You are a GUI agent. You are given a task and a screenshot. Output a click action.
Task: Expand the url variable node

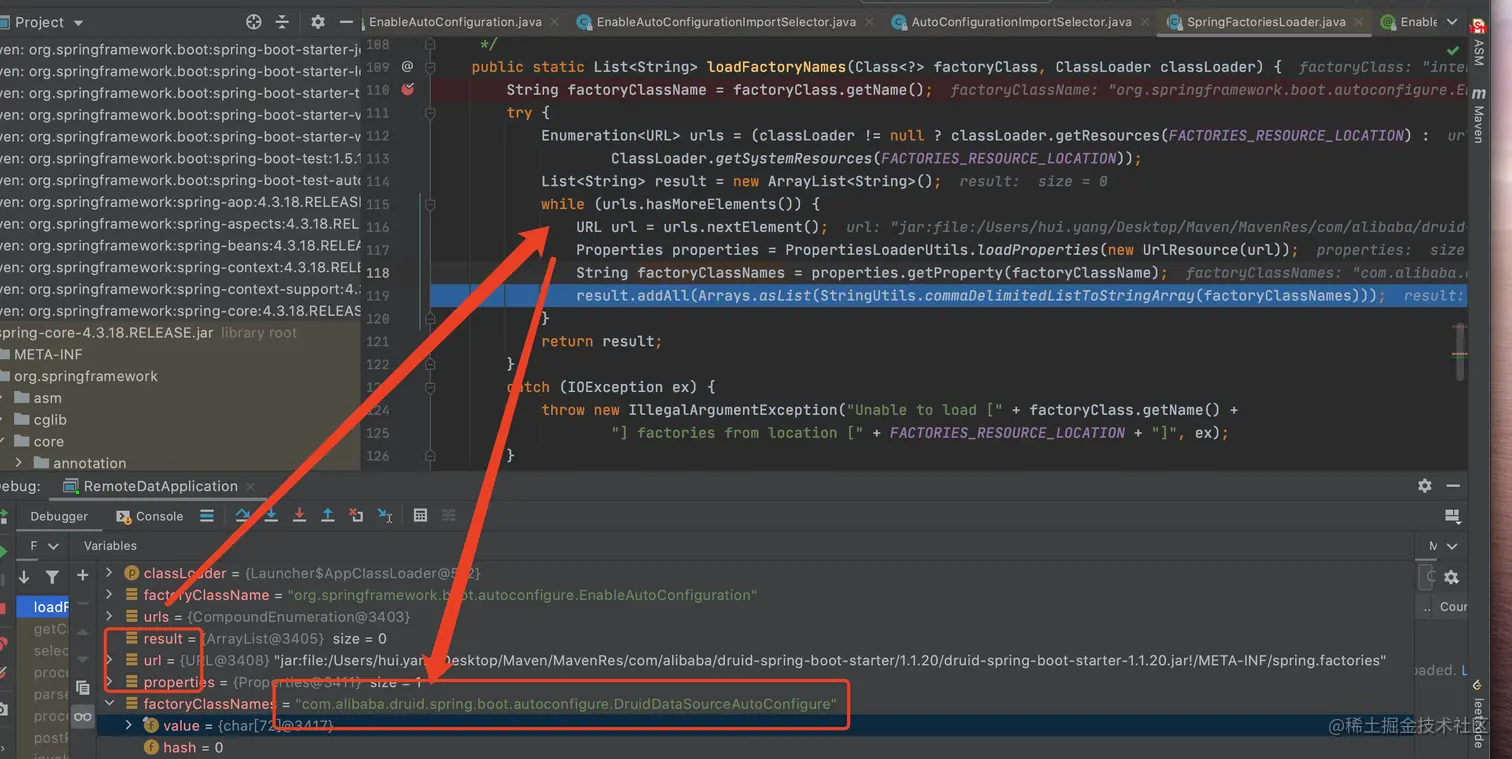pyautogui.click(x=110, y=660)
